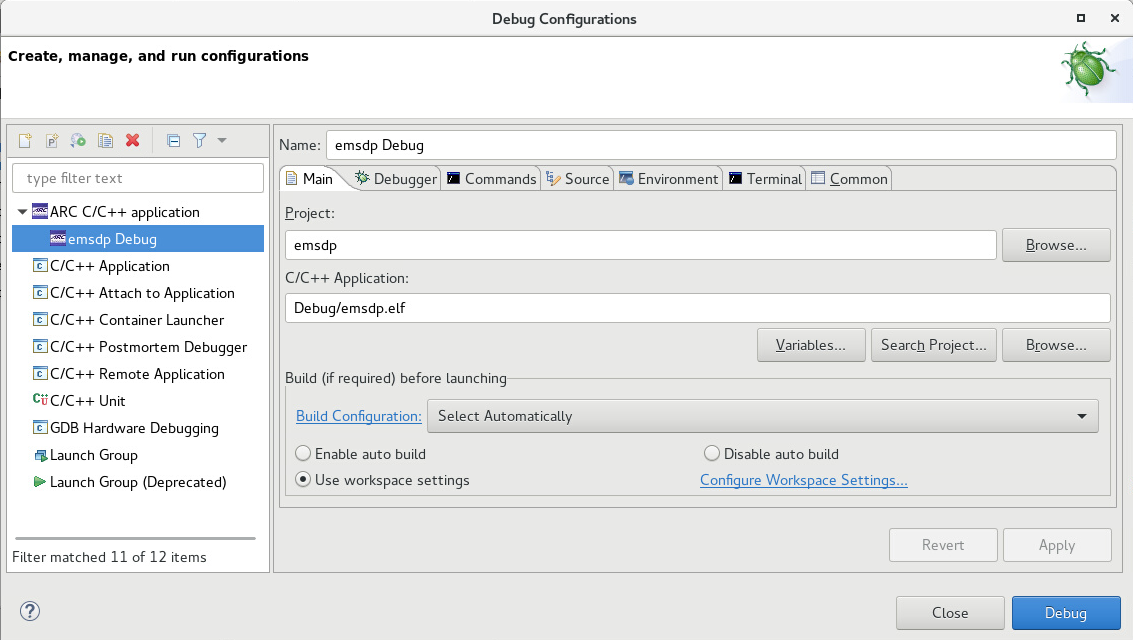The image size is (1133, 640).
Task: Collapse all items in configuration tree
Action: click(x=173, y=140)
